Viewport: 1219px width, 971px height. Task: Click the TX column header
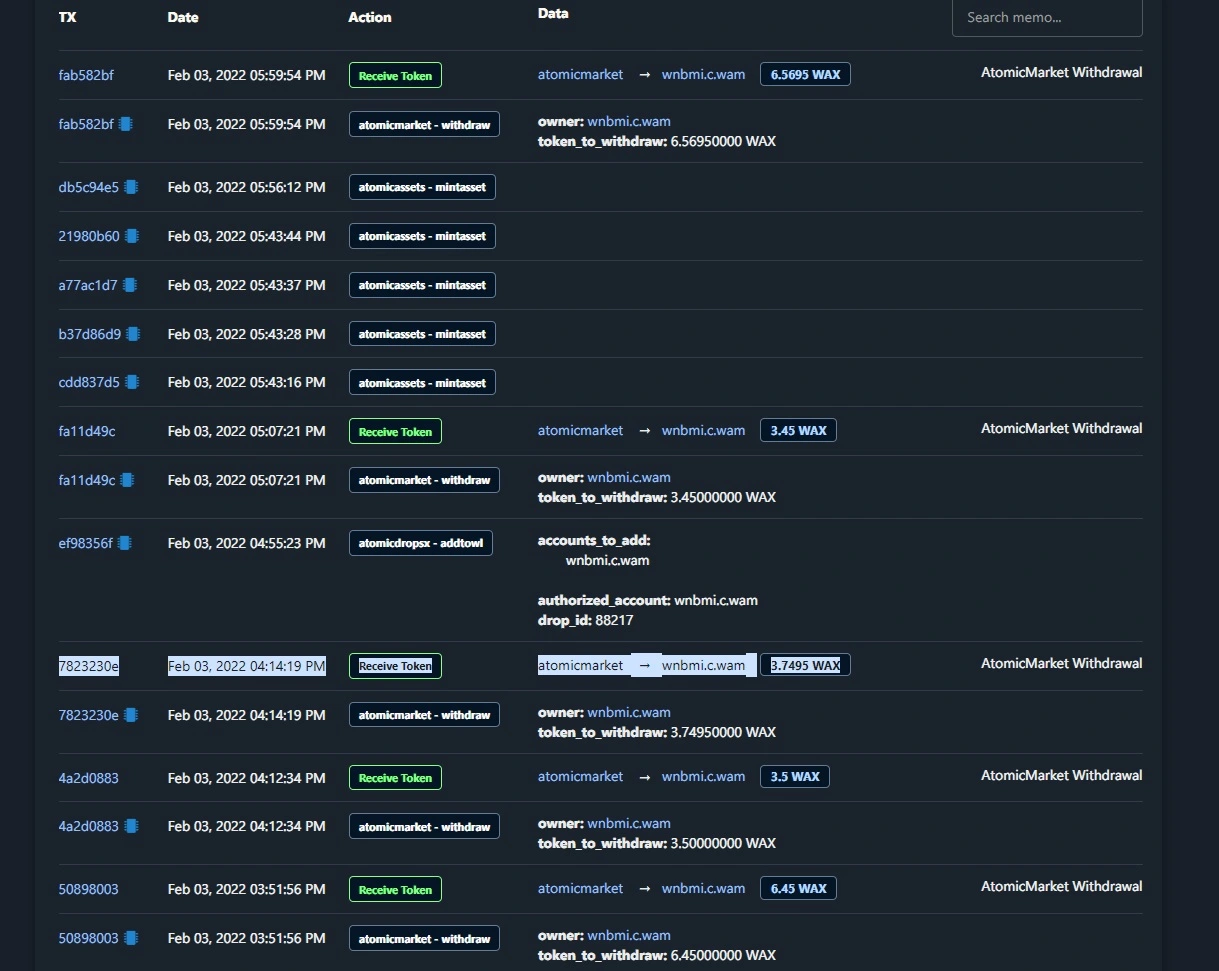(67, 17)
